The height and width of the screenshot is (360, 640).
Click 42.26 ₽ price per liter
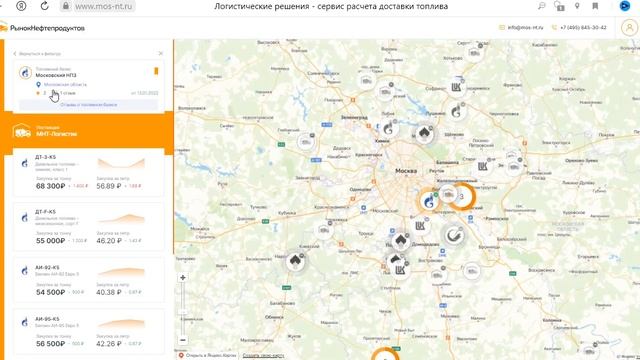click(109, 344)
